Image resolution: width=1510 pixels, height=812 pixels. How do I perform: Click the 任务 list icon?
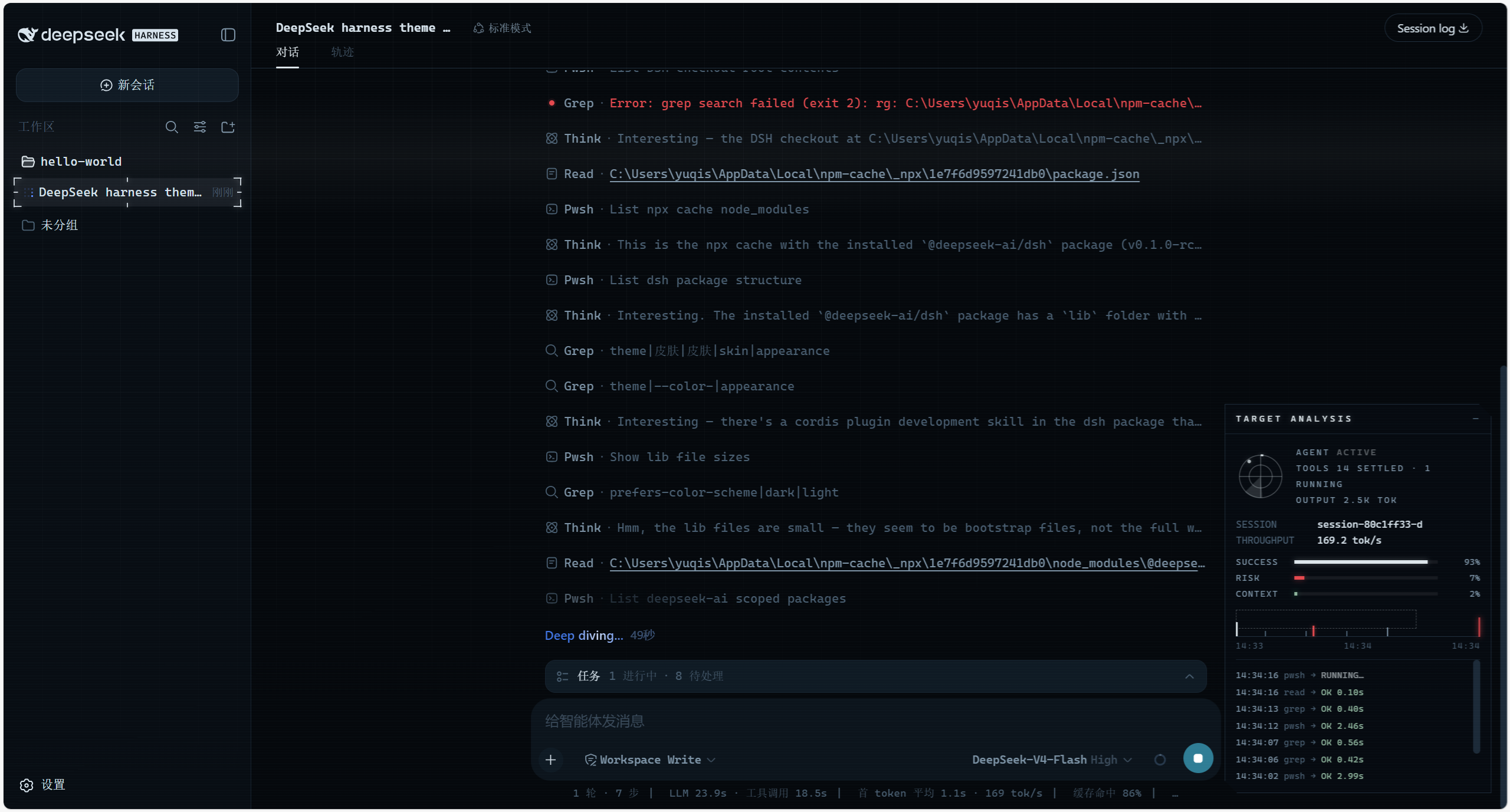pyautogui.click(x=562, y=676)
